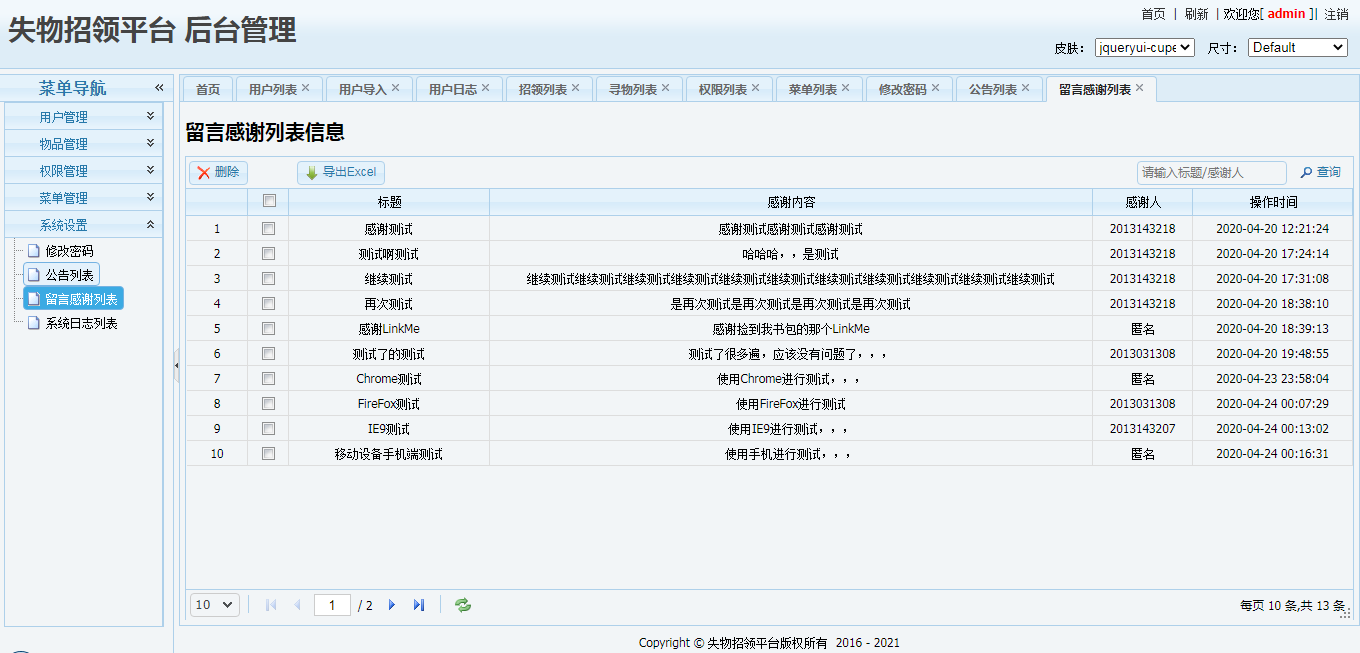Collapse the 菜单导航 sidebar panel

158,88
